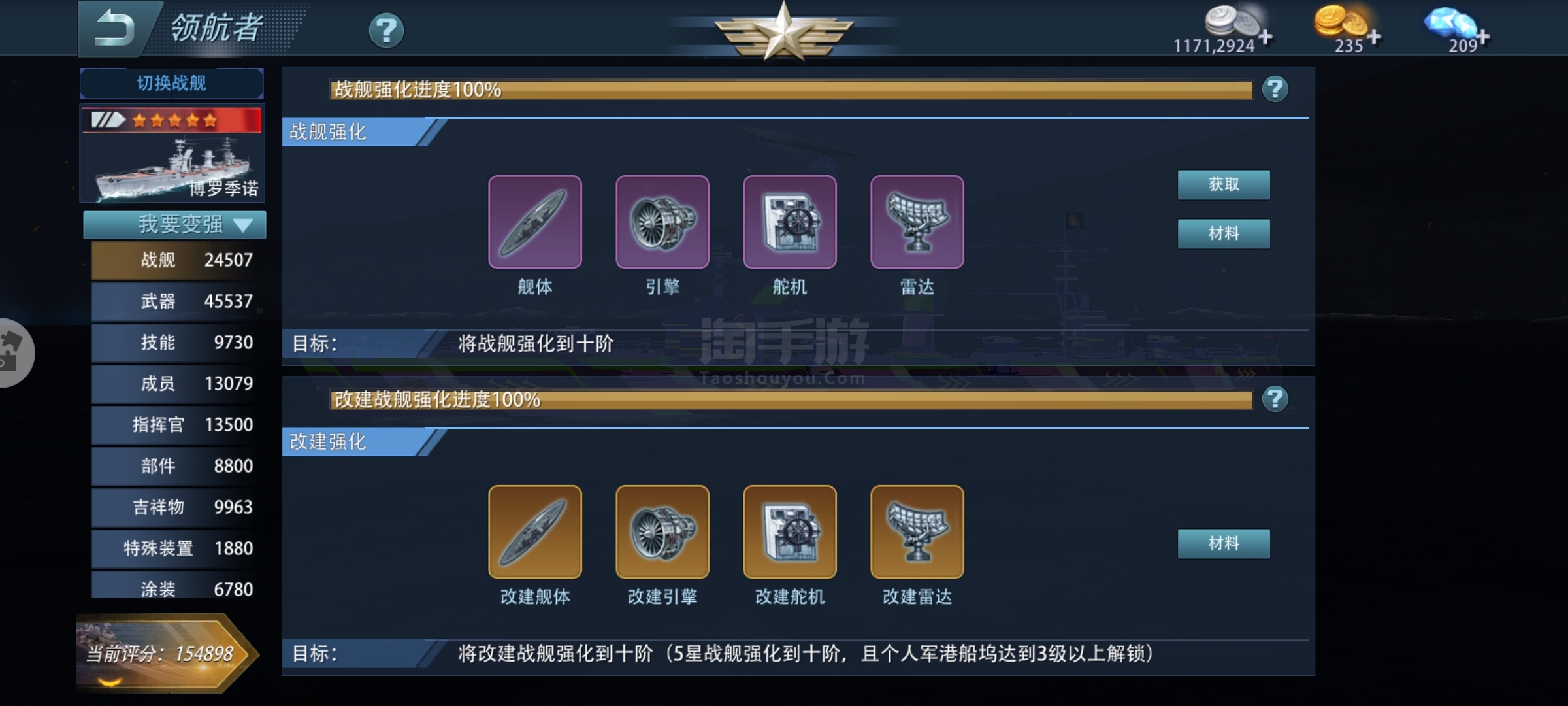The image size is (1568, 706).
Task: Open help beside the 领航者 title
Action: [x=386, y=30]
